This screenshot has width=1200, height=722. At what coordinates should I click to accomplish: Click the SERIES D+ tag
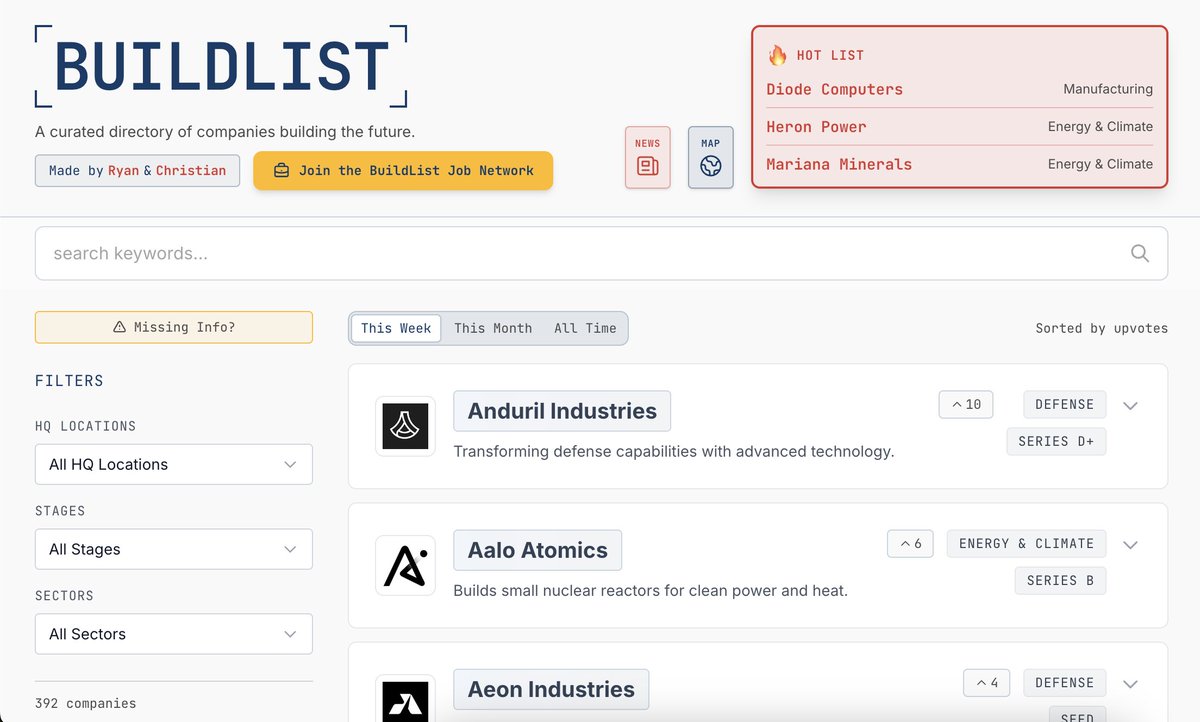(1056, 441)
